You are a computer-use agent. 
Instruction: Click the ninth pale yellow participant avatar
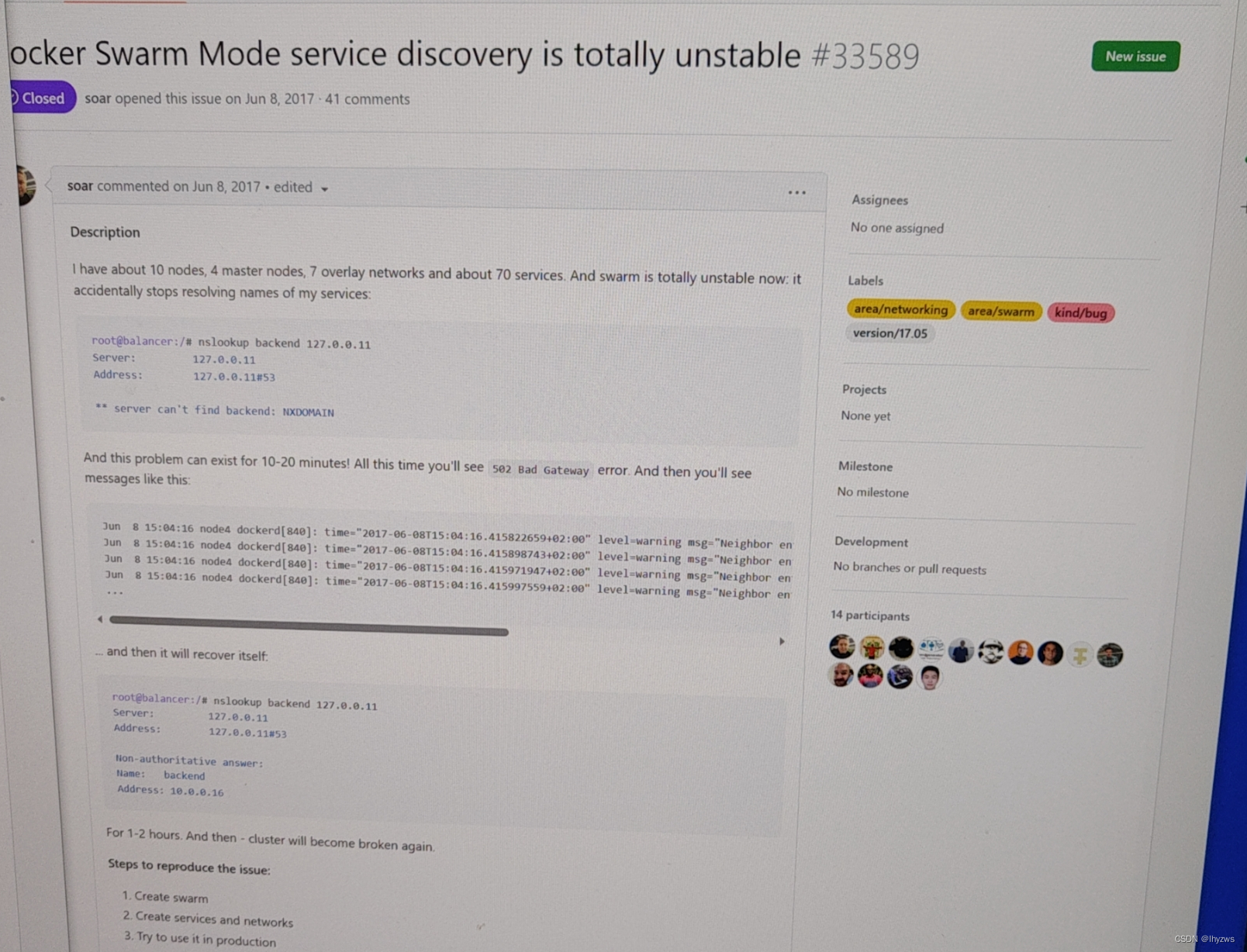[x=1079, y=655]
